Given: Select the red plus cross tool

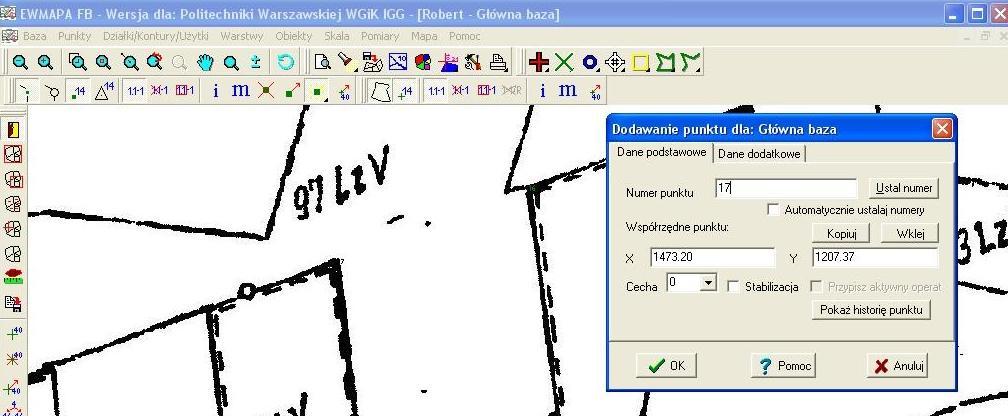Looking at the screenshot, I should (539, 62).
